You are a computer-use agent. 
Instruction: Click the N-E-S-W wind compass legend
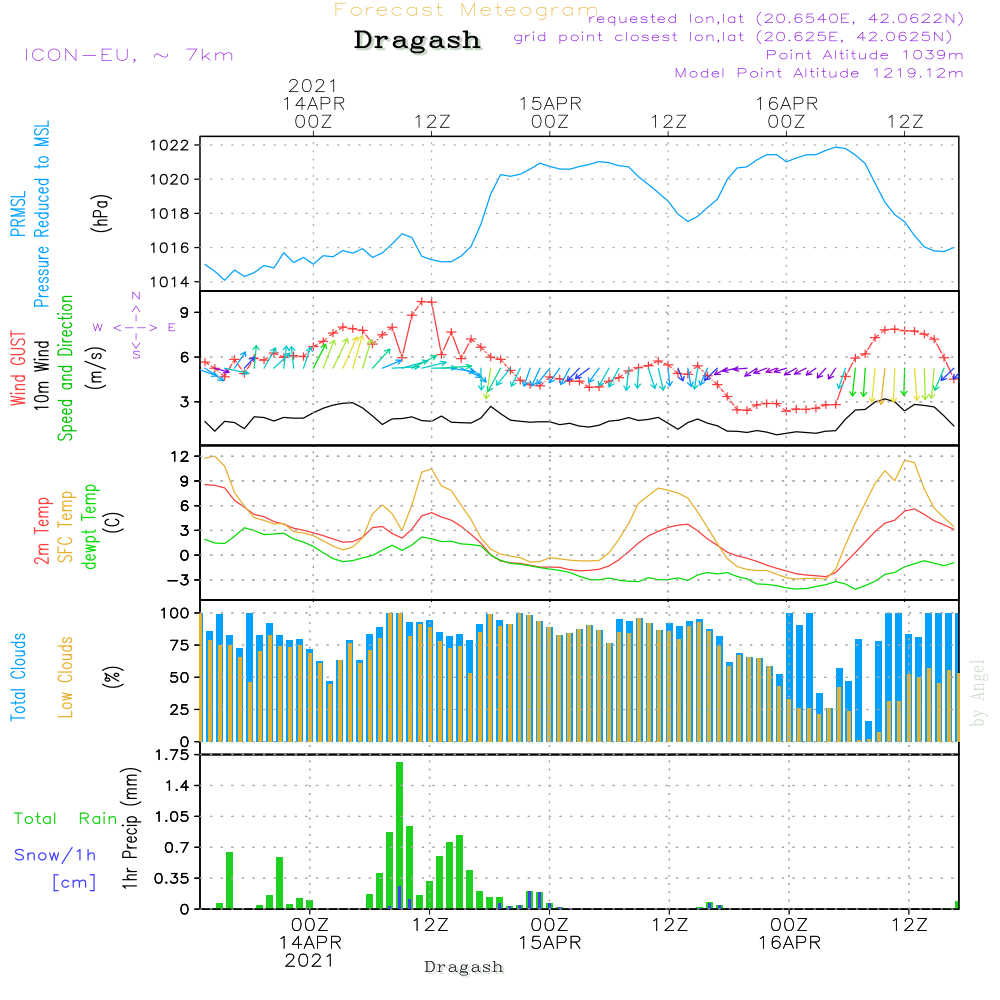coord(135,327)
